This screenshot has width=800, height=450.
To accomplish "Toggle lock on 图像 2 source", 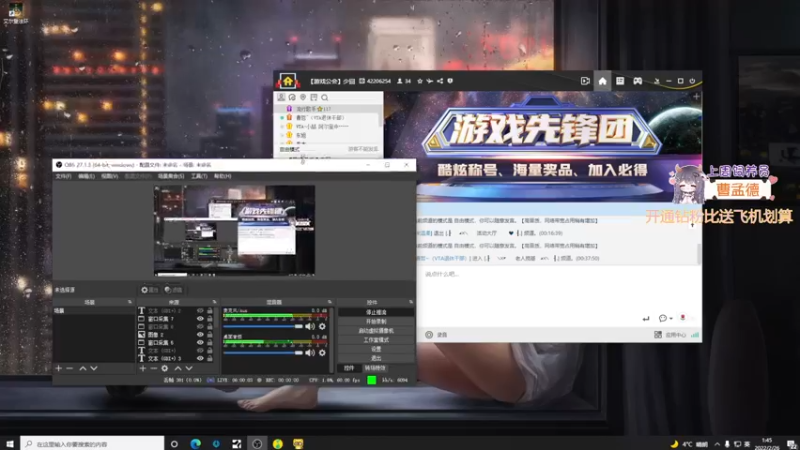I will coord(210,335).
